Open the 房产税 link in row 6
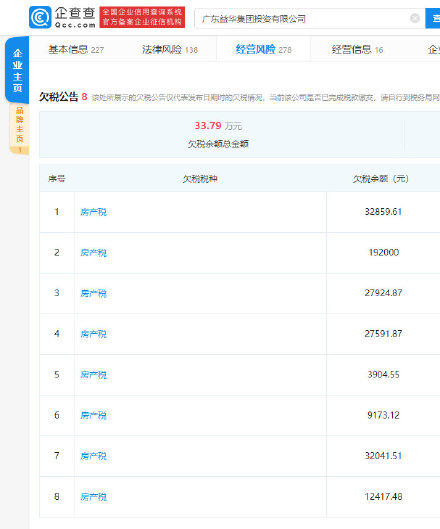Screen dimensions: 440x529 point(93,415)
